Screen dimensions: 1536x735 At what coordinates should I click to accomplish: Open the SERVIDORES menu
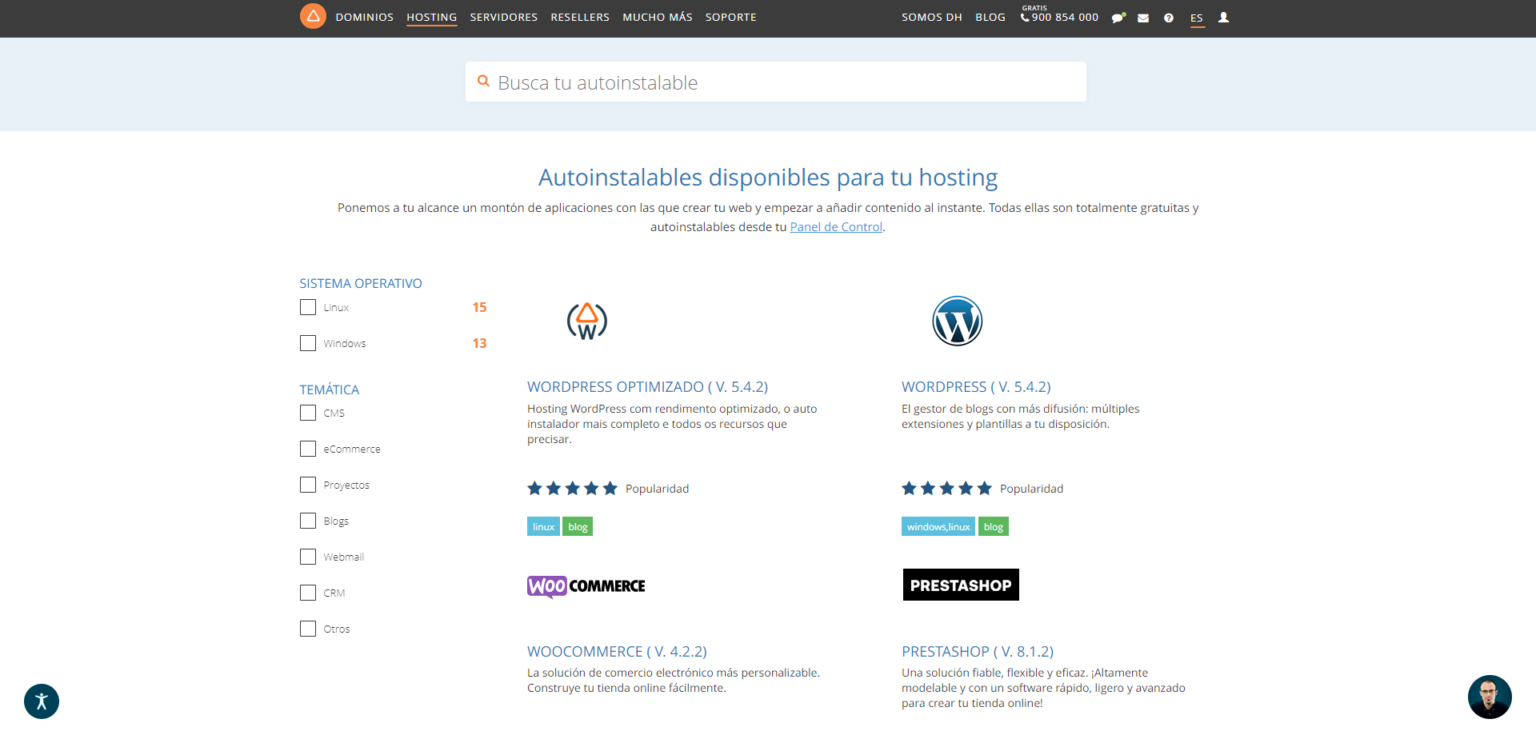tap(503, 17)
